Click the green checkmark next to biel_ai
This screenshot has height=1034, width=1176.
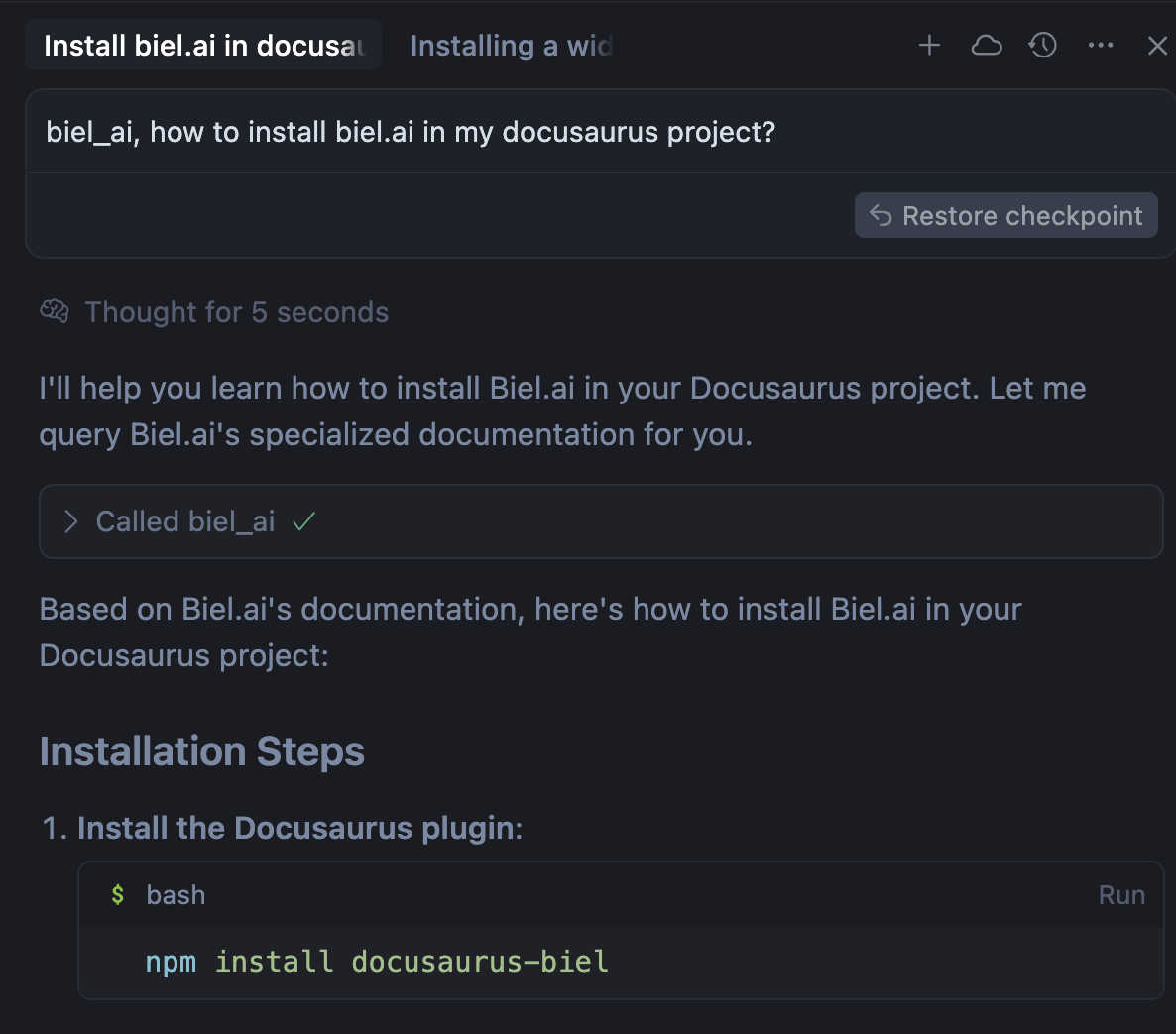click(303, 521)
